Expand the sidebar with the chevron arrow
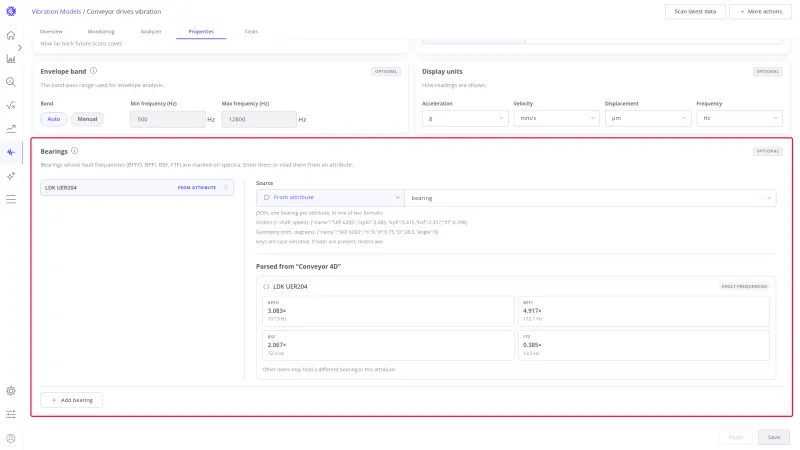This screenshot has width=800, height=450. point(20,47)
